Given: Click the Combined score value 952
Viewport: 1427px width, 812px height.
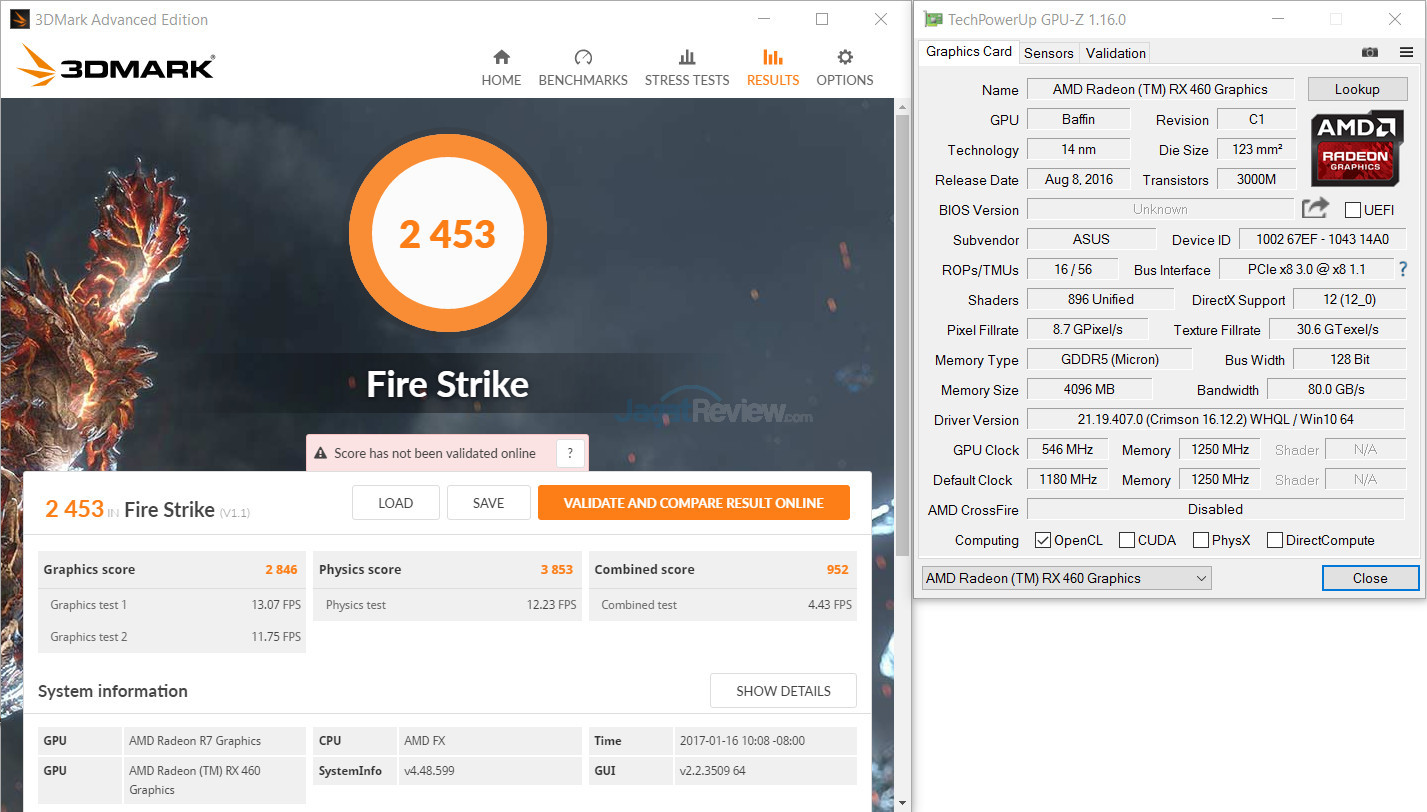Looking at the screenshot, I should (837, 570).
